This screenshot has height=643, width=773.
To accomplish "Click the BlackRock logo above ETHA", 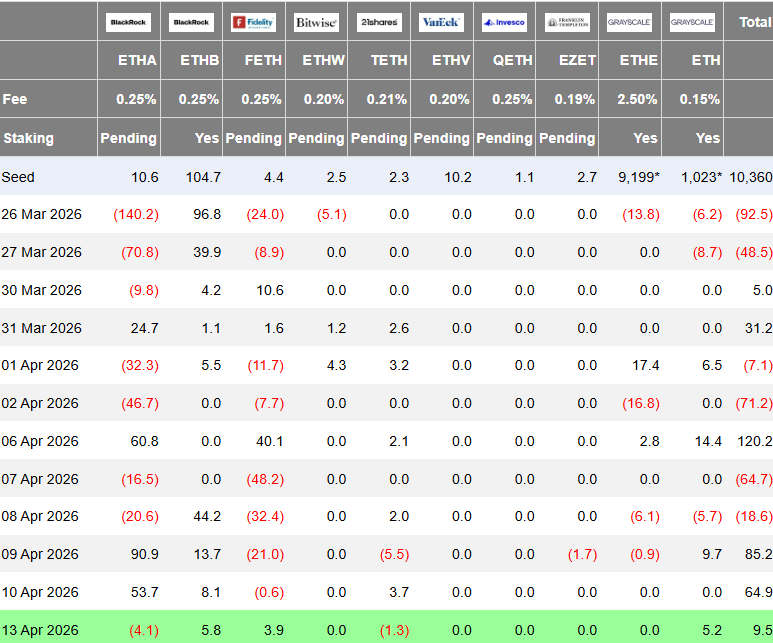I will coord(128,22).
